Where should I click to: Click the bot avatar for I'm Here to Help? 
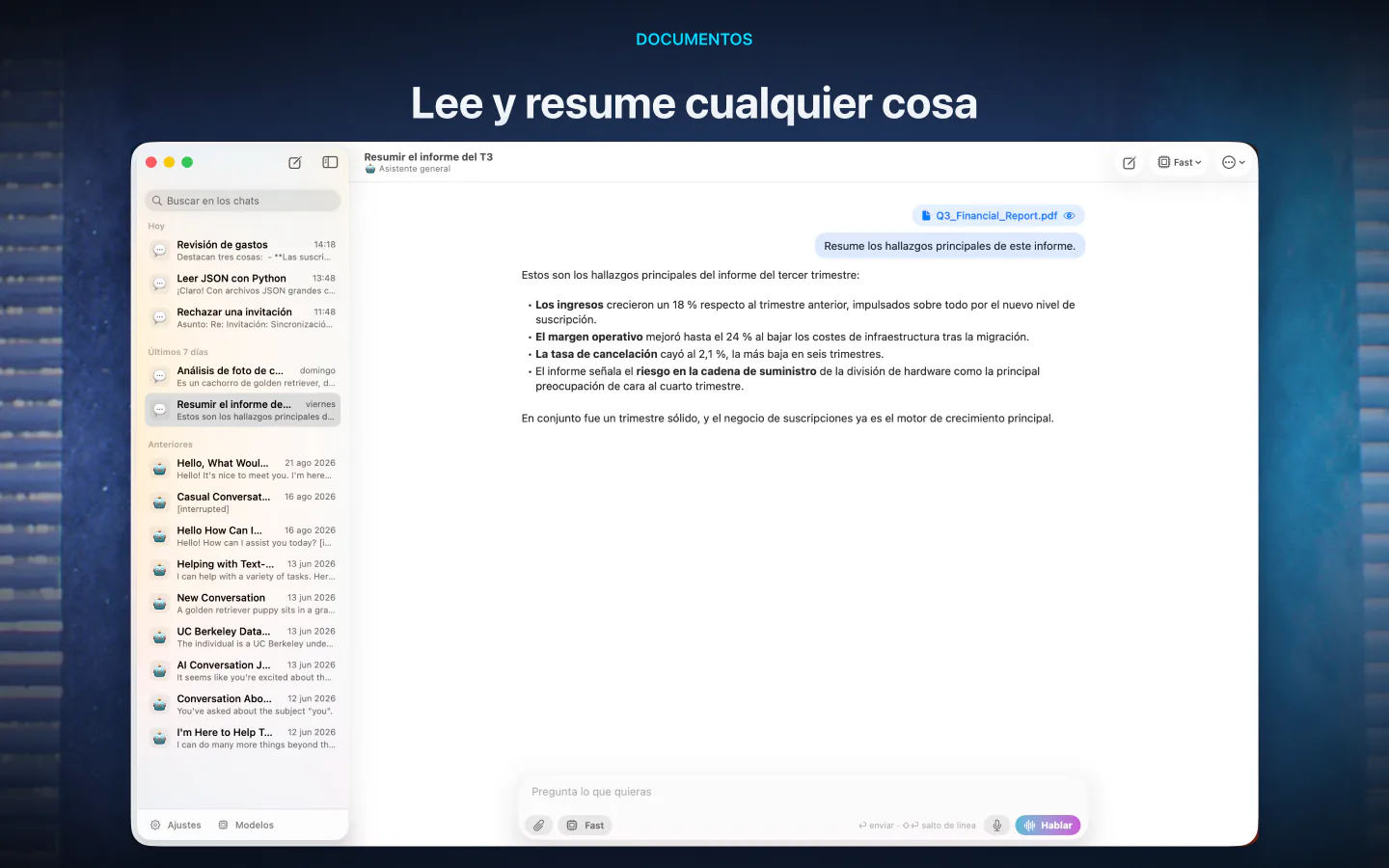coord(160,739)
